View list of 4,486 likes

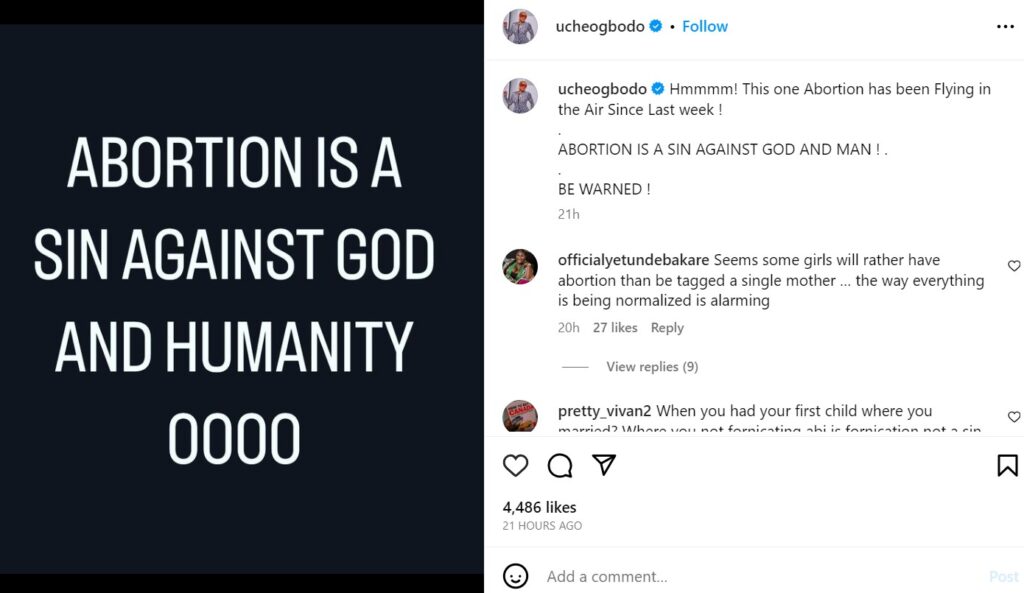[x=539, y=507]
